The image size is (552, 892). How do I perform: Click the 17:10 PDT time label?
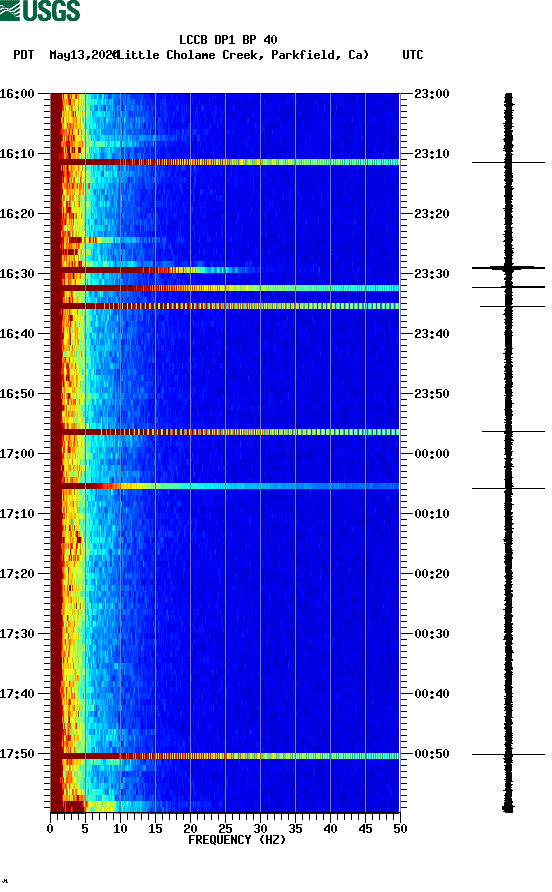point(17,514)
